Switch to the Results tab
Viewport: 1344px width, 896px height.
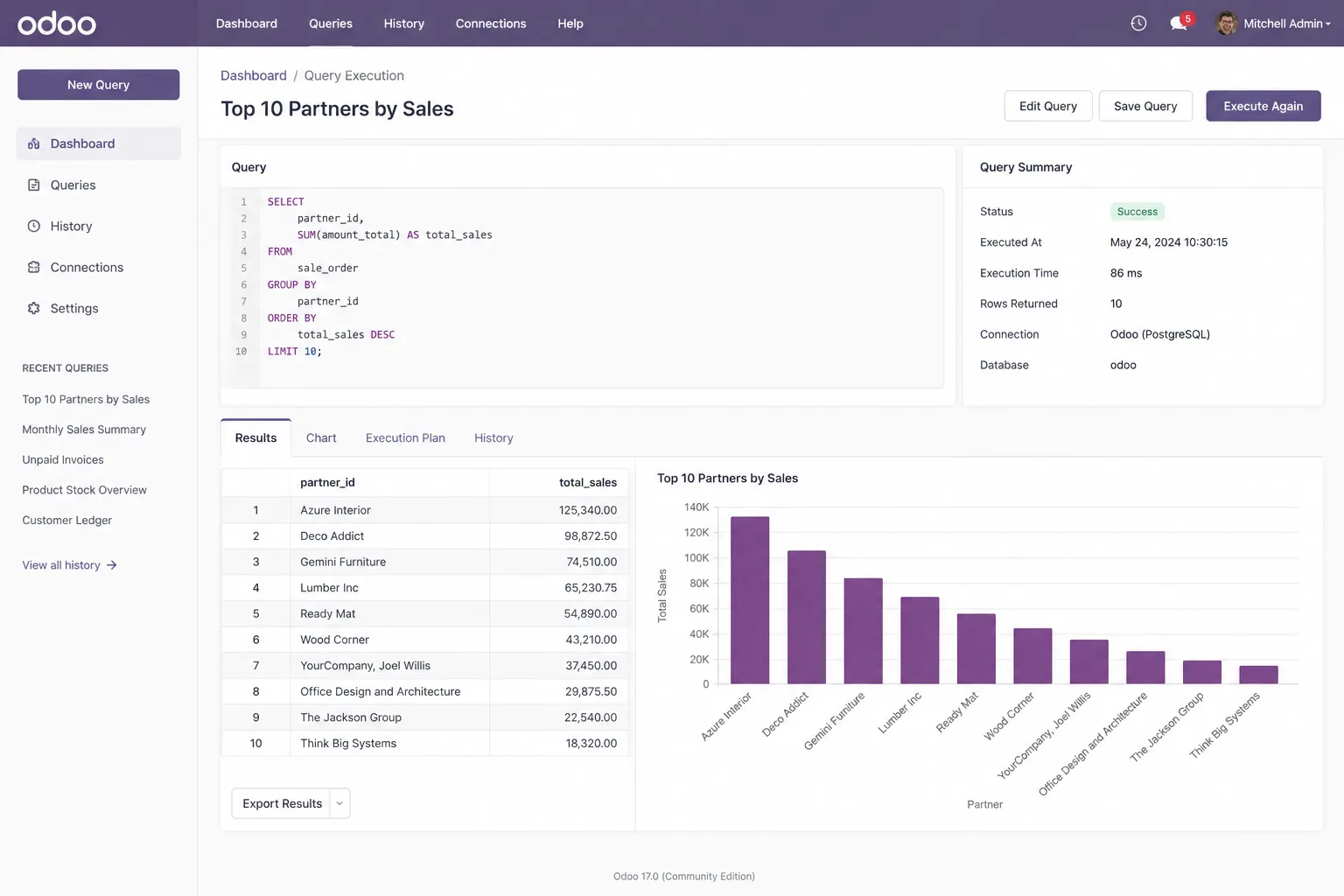[x=255, y=437]
